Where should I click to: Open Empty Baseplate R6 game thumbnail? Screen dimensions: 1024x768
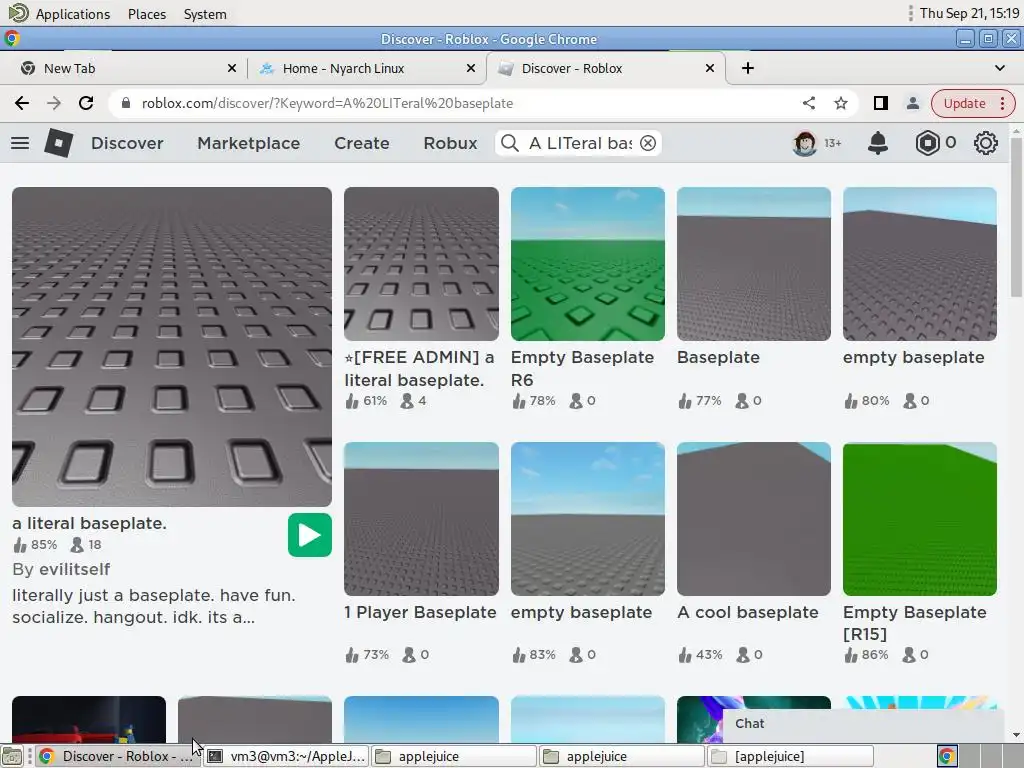pyautogui.click(x=588, y=264)
